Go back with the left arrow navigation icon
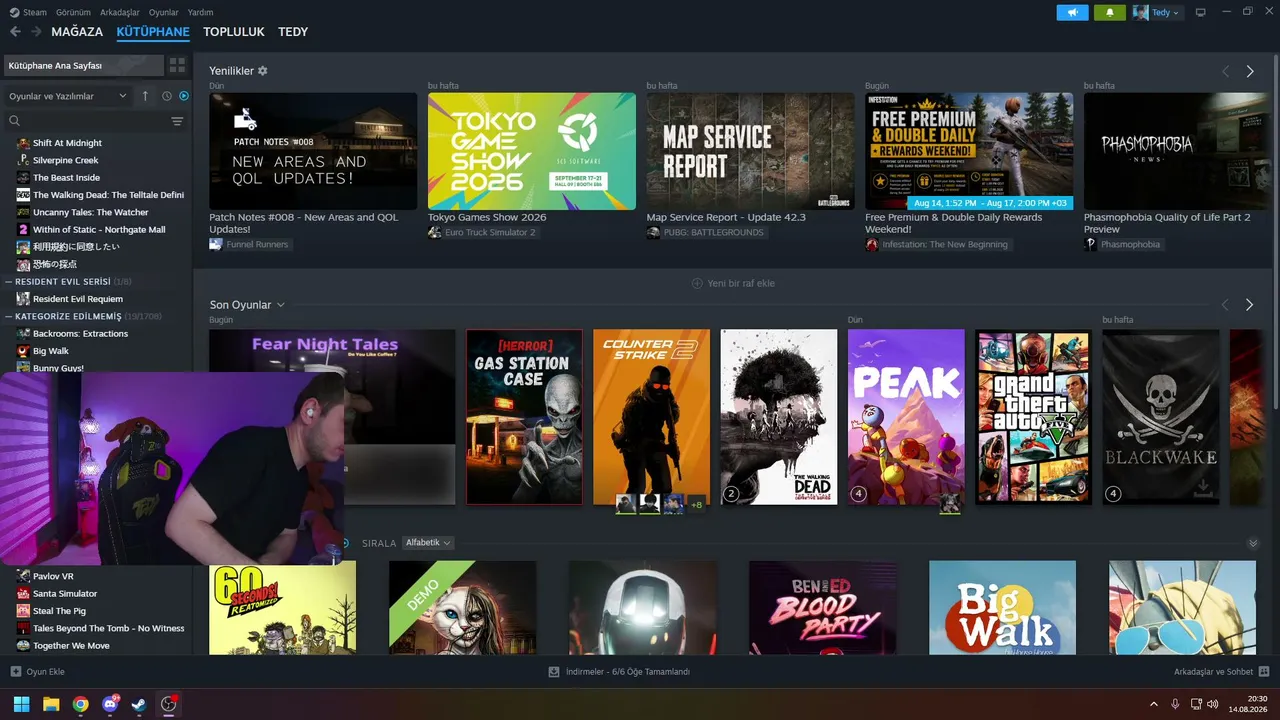Screen dimensions: 1280x720 [15, 32]
